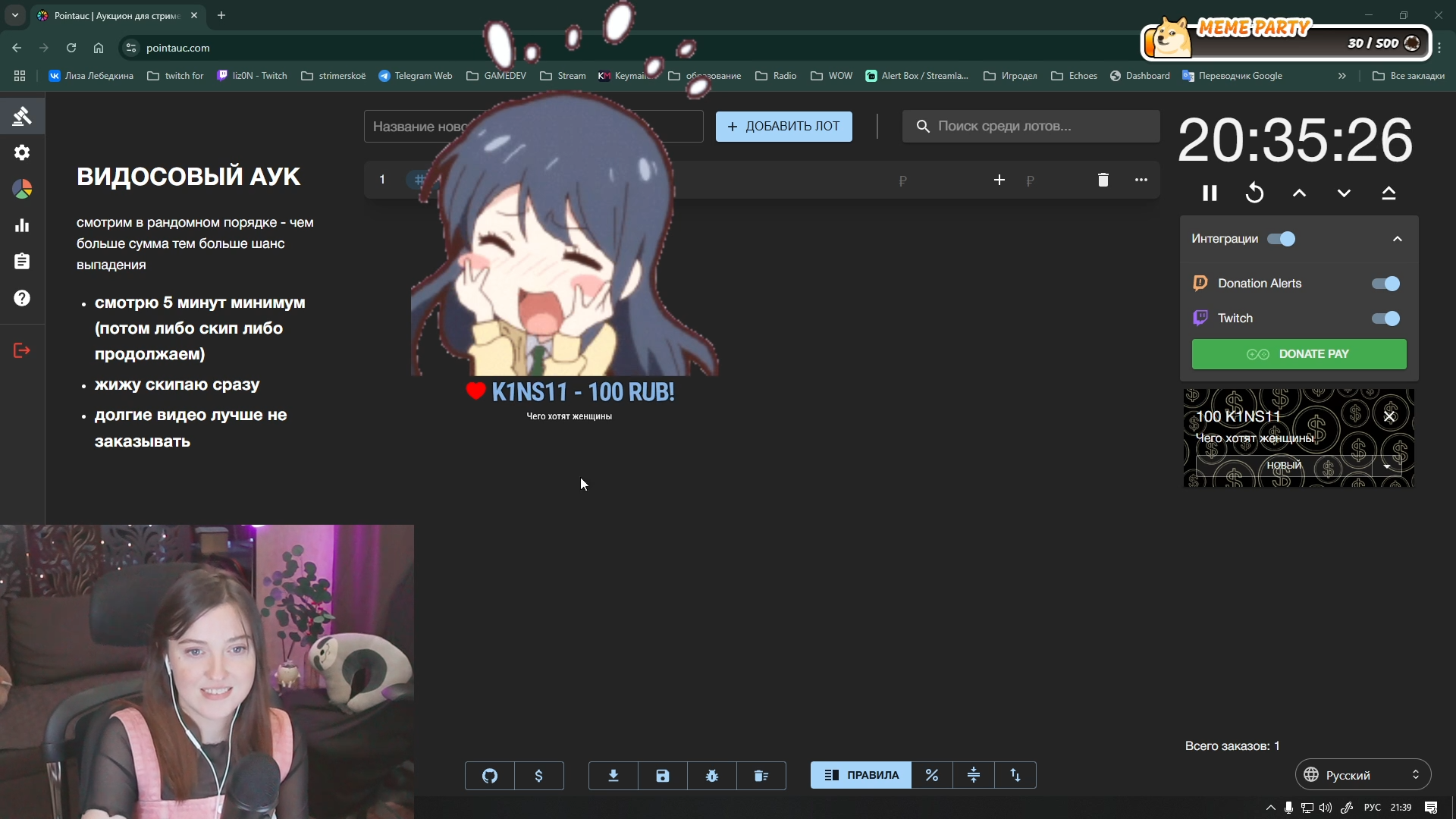Toggle the Twitch integration switch
Viewport: 1456px width, 819px height.
click(1385, 318)
